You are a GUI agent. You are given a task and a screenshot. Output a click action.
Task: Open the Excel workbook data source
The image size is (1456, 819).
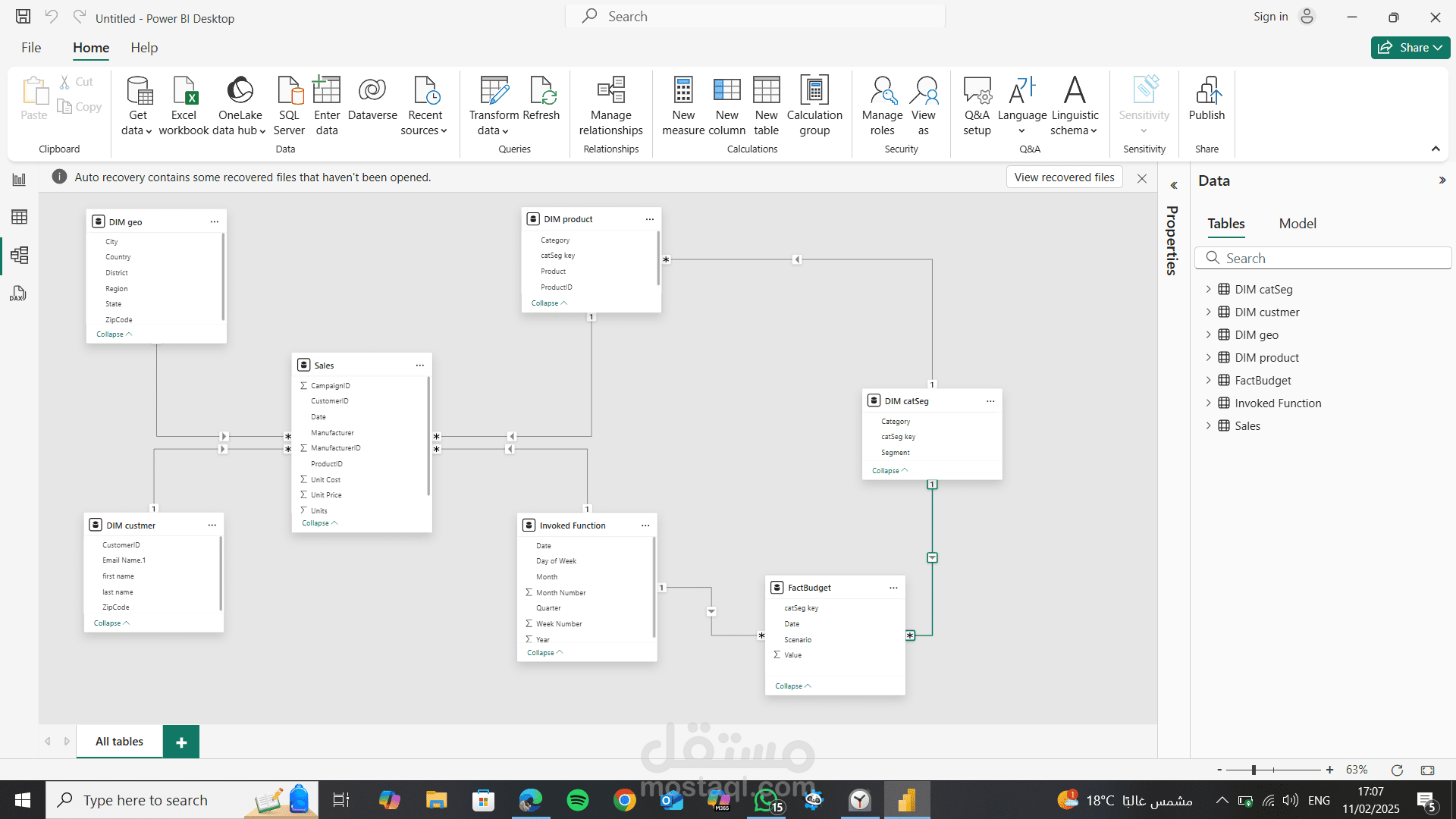pos(184,106)
